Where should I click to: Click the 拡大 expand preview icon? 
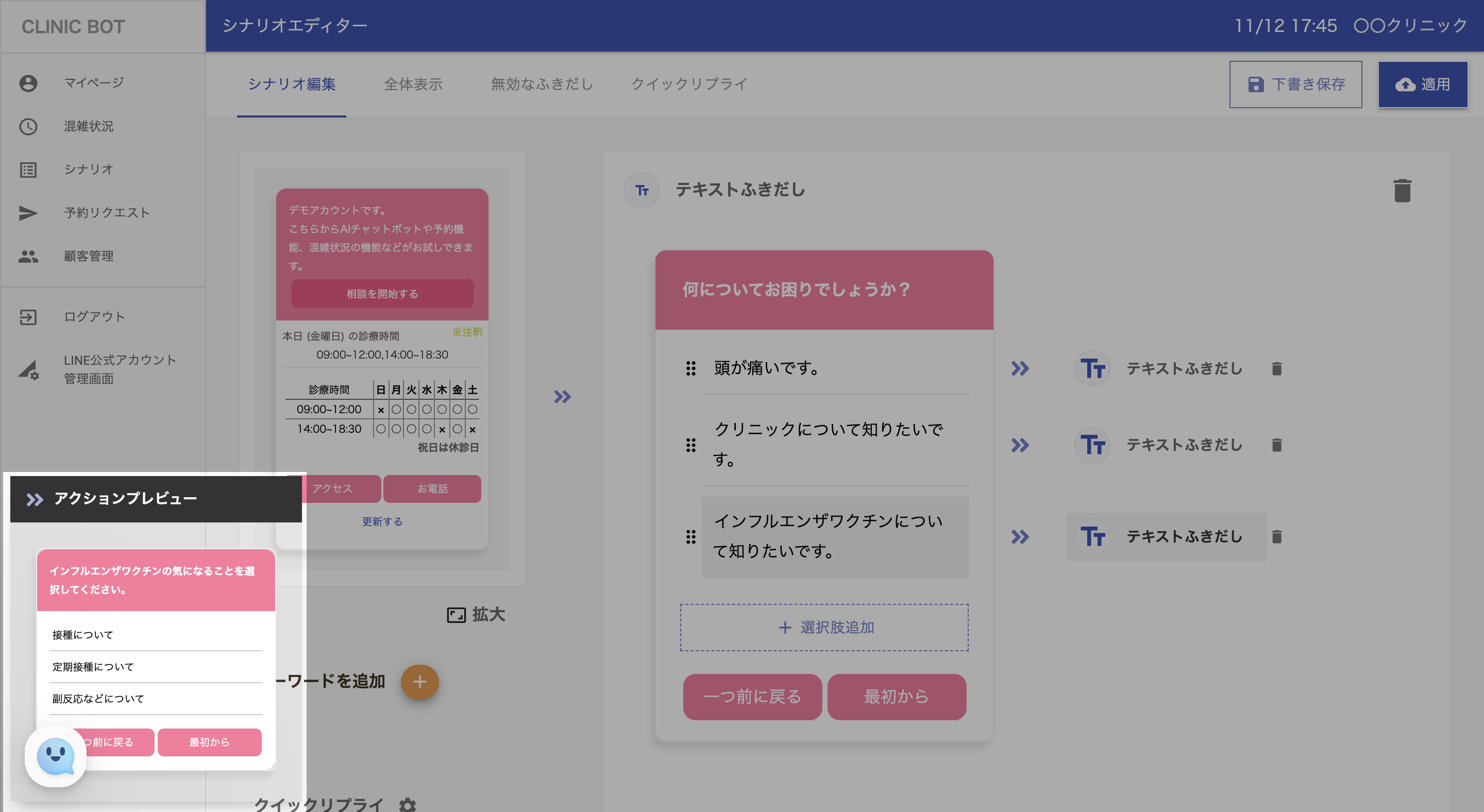coord(456,615)
